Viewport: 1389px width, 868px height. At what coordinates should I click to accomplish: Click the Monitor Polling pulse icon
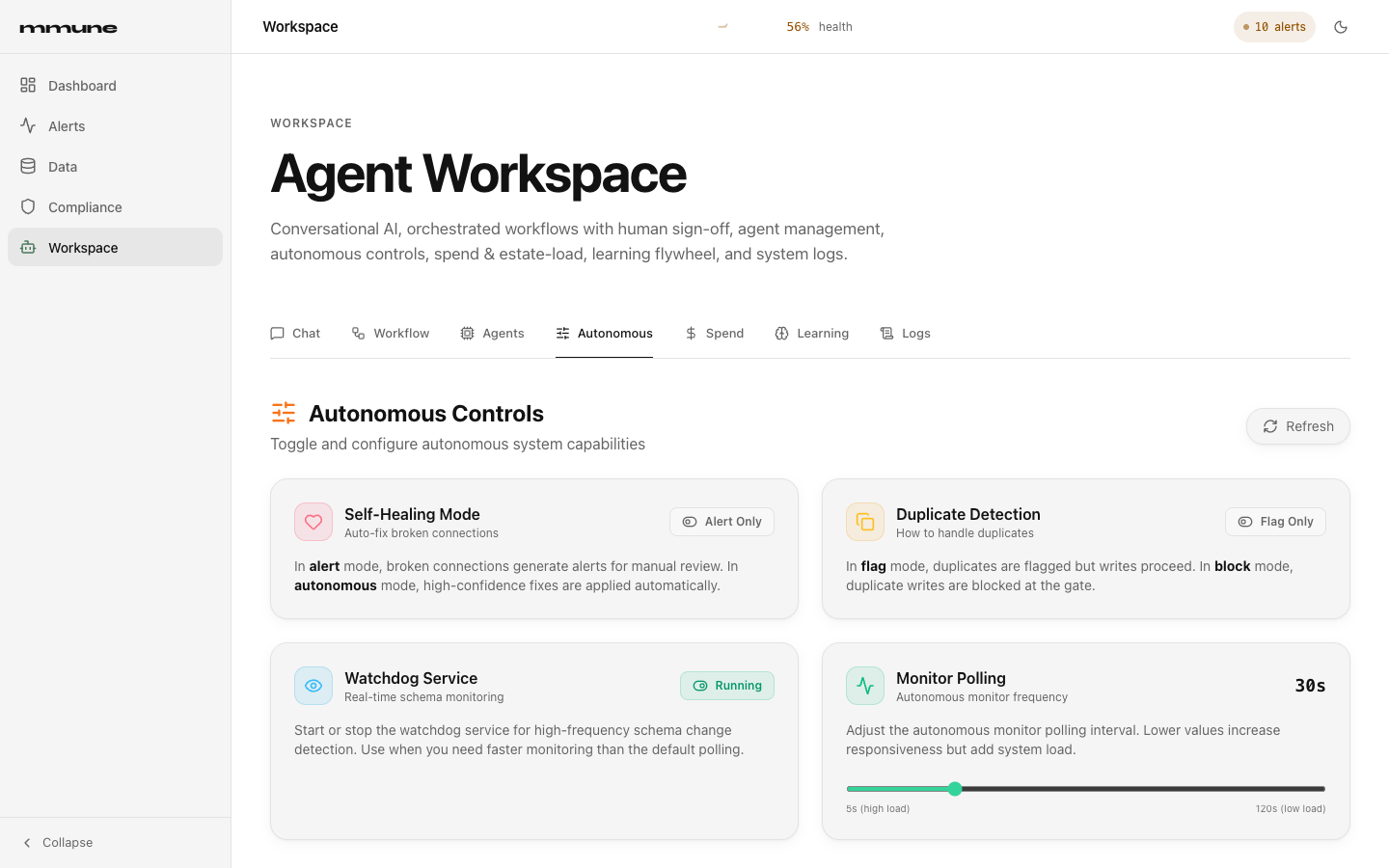point(865,686)
